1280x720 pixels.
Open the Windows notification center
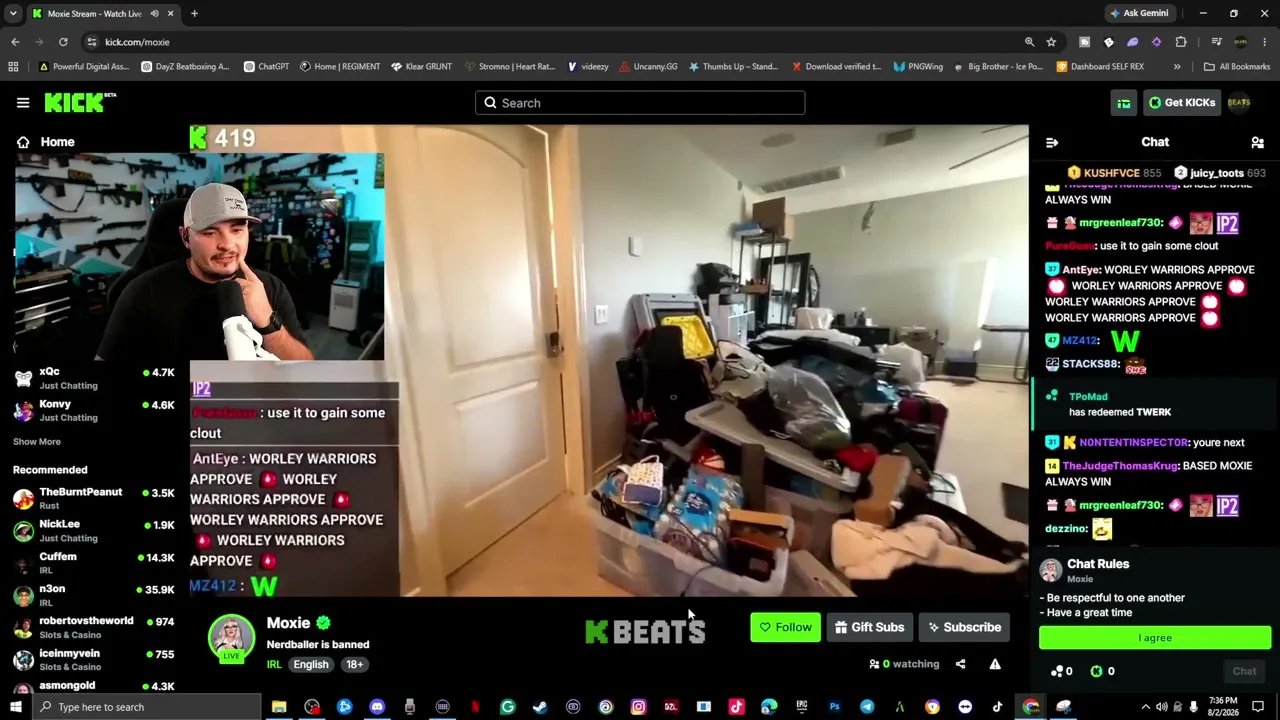[x=1258, y=707]
